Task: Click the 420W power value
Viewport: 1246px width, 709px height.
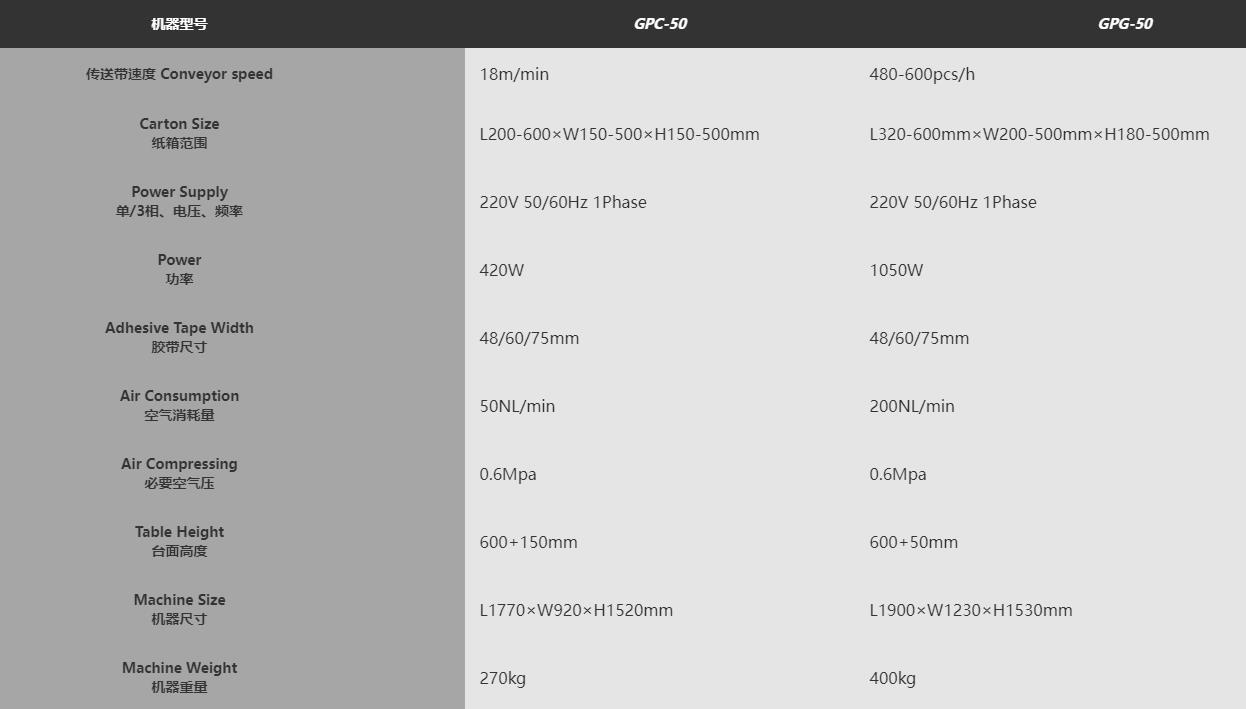Action: click(501, 270)
